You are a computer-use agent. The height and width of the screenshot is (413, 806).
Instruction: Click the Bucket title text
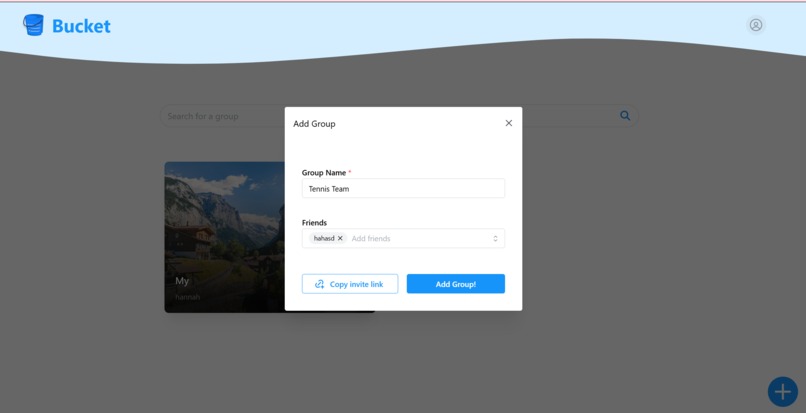point(81,26)
